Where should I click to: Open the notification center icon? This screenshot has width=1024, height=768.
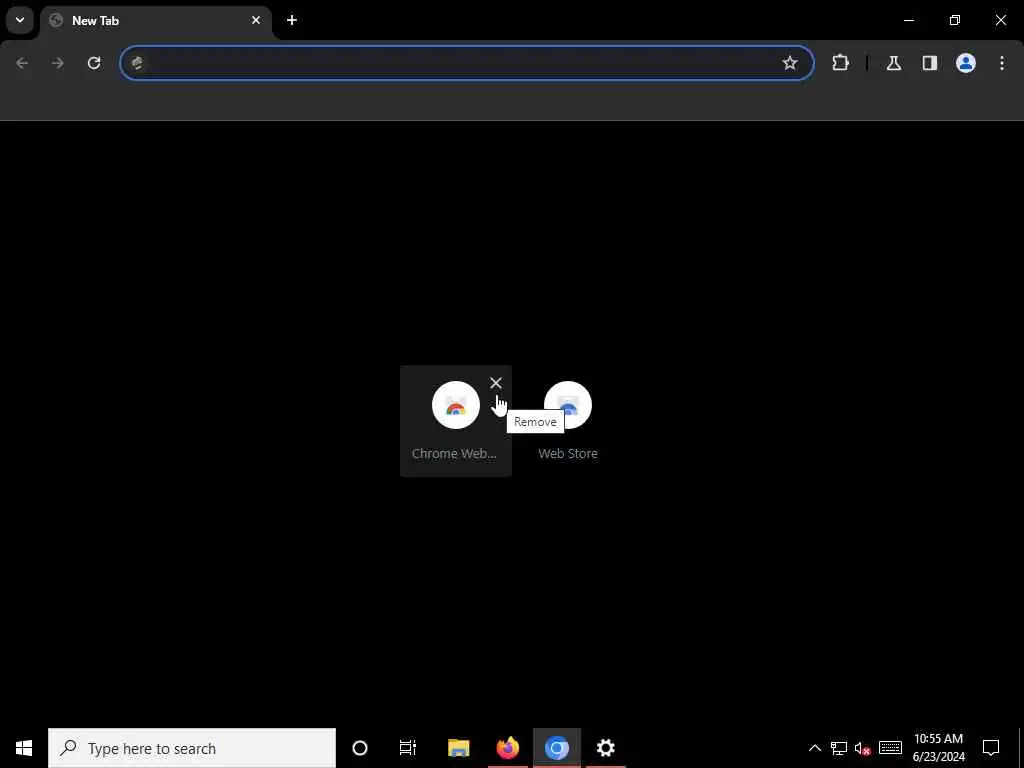coord(991,748)
